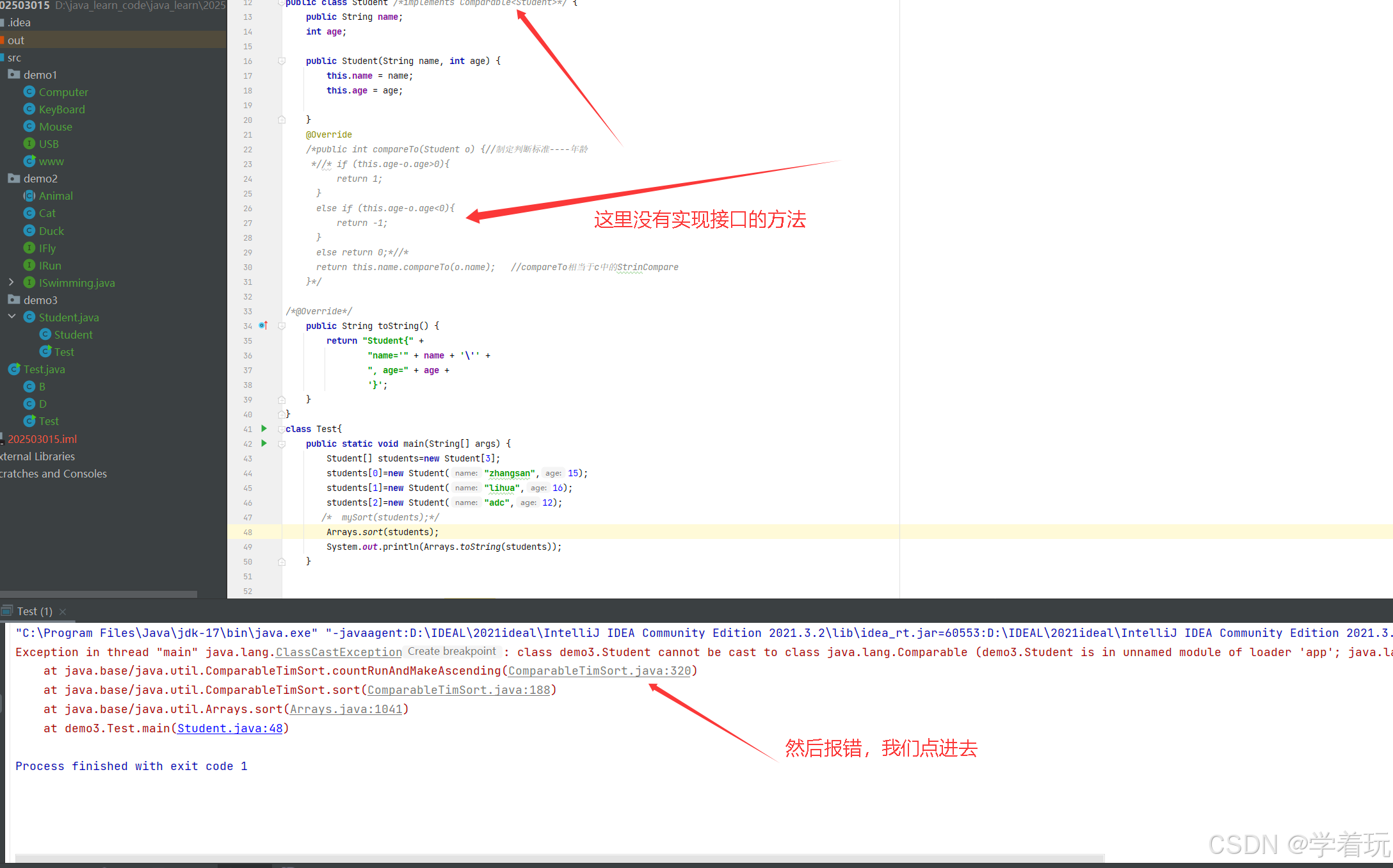Click run arrow next to main method
Screen dimensions: 1393x868
264,444
